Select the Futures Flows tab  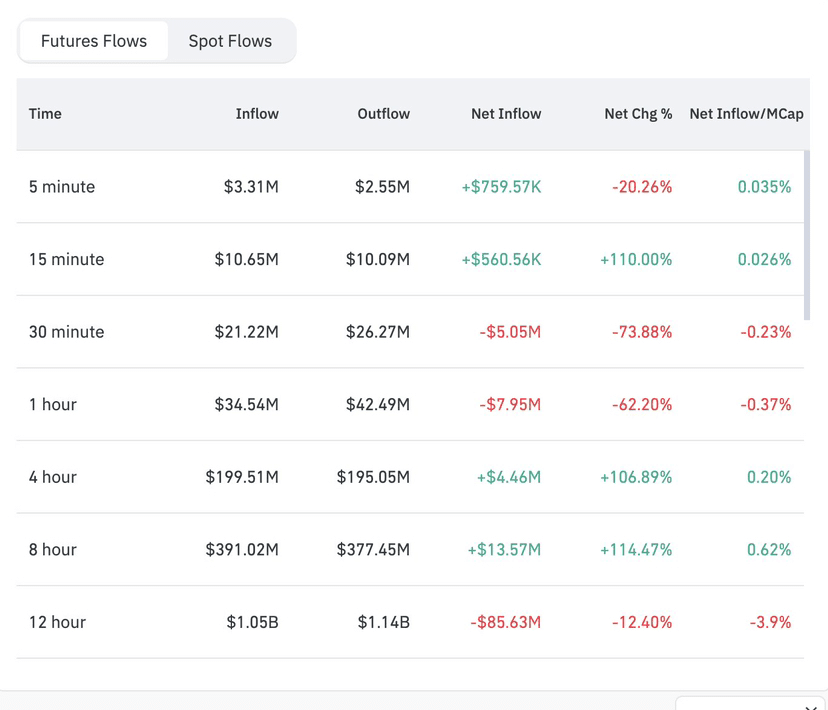(94, 41)
